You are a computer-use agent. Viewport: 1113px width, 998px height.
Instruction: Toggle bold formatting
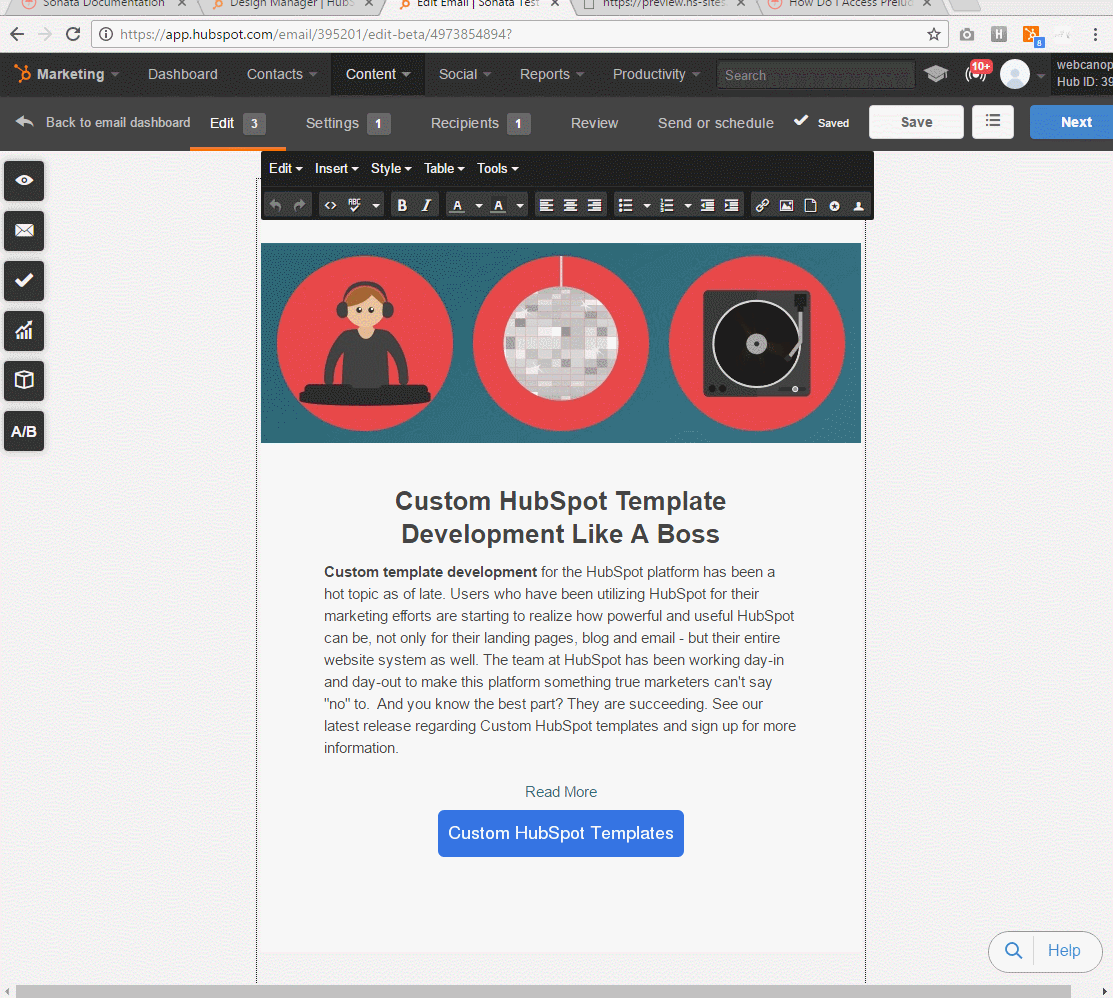pyautogui.click(x=402, y=206)
